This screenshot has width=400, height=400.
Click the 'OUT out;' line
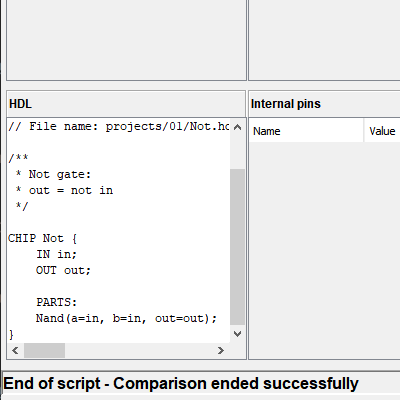click(63, 270)
